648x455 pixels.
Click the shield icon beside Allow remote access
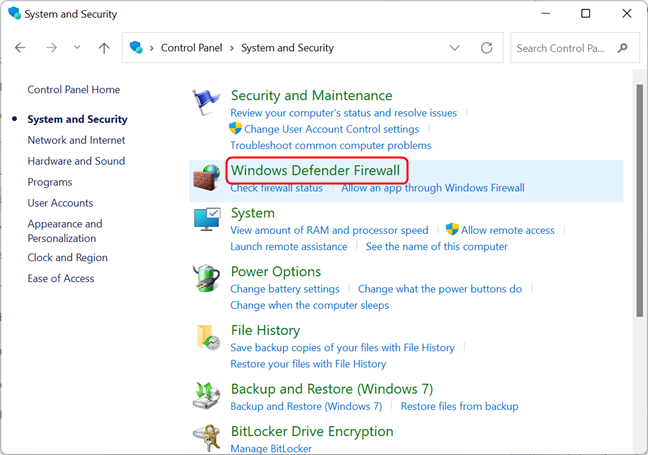pos(452,229)
